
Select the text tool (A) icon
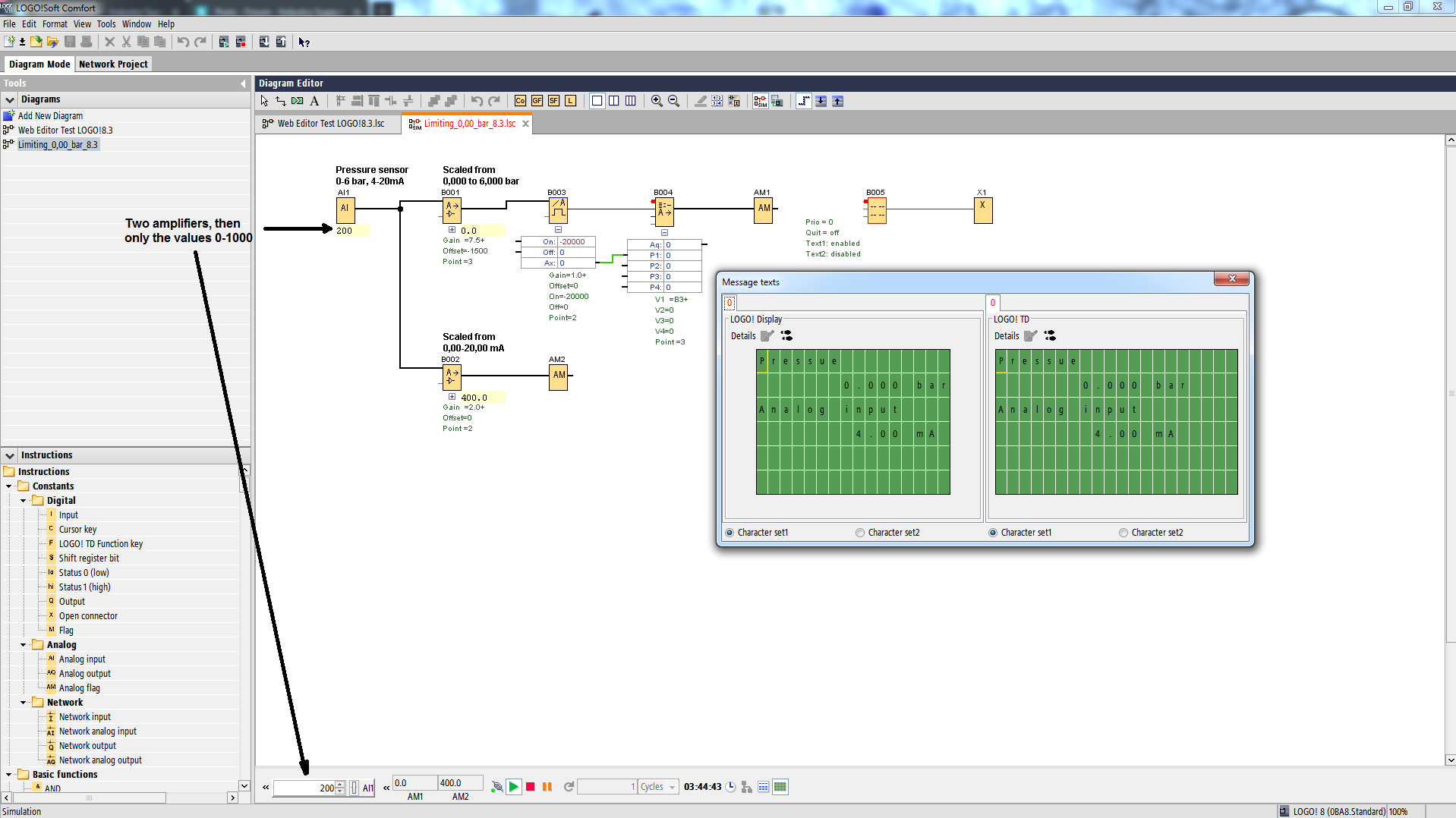click(314, 101)
